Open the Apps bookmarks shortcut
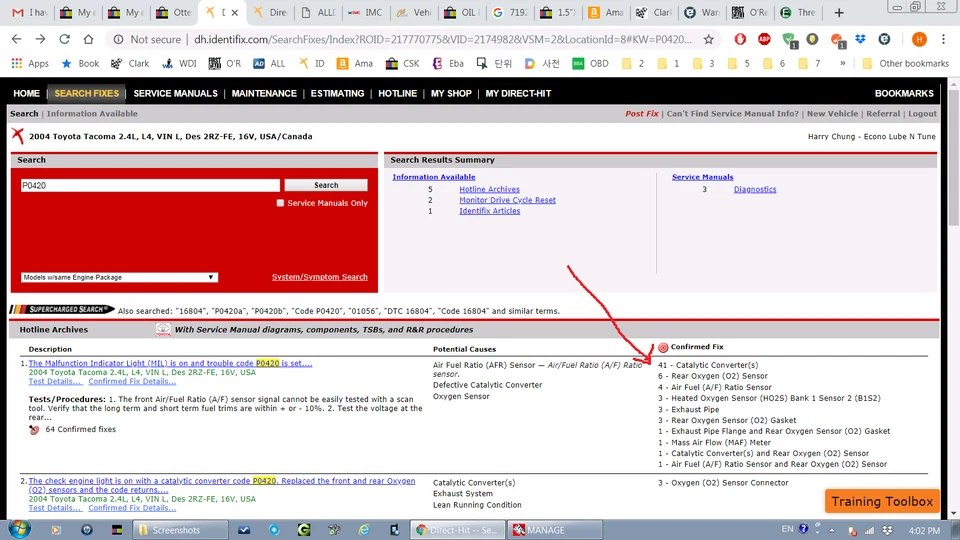 [x=29, y=63]
